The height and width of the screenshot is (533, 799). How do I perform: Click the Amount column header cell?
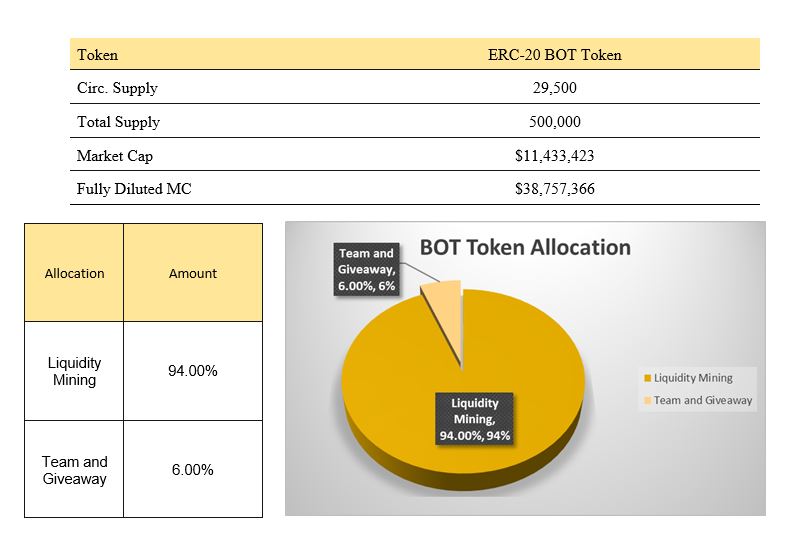pyautogui.click(x=193, y=273)
